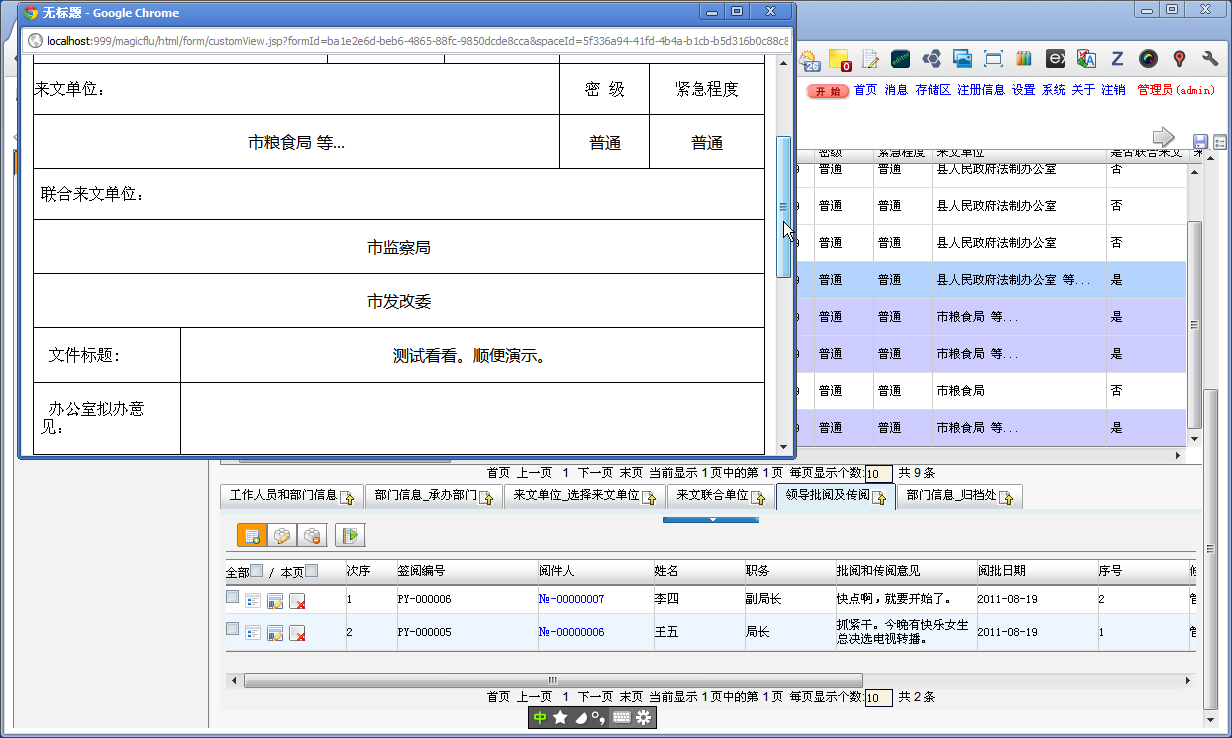This screenshot has width=1232, height=738.
Task: Open the notepad with pencil extension
Action: click(x=870, y=59)
